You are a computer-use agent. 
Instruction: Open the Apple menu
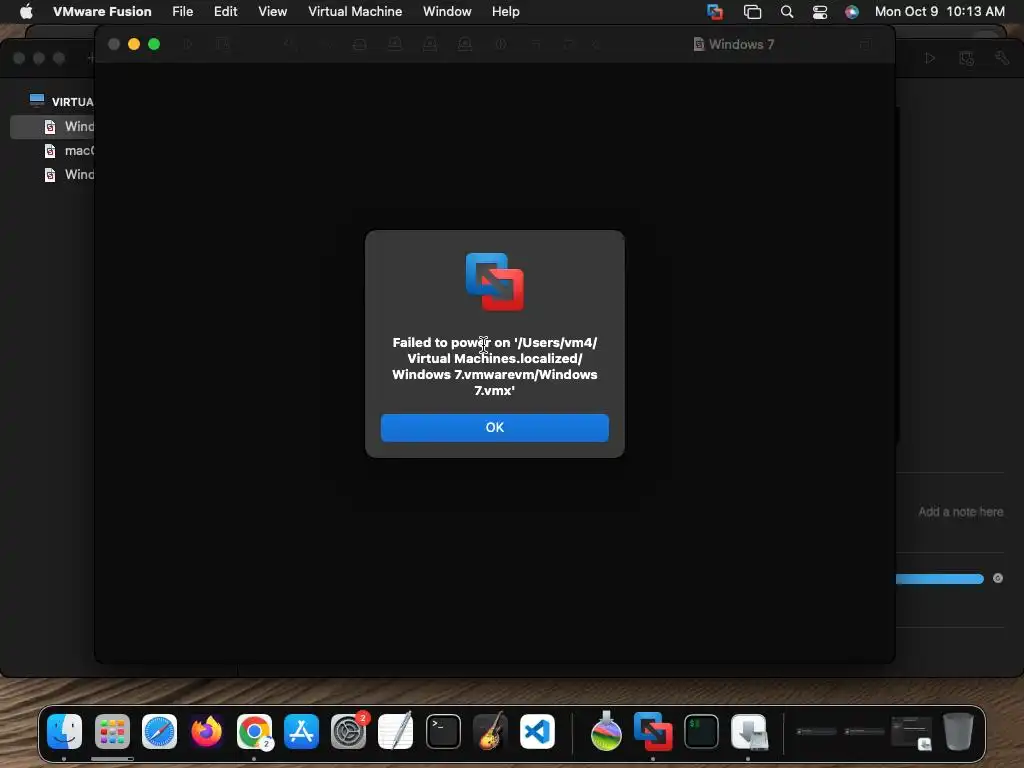(26, 11)
